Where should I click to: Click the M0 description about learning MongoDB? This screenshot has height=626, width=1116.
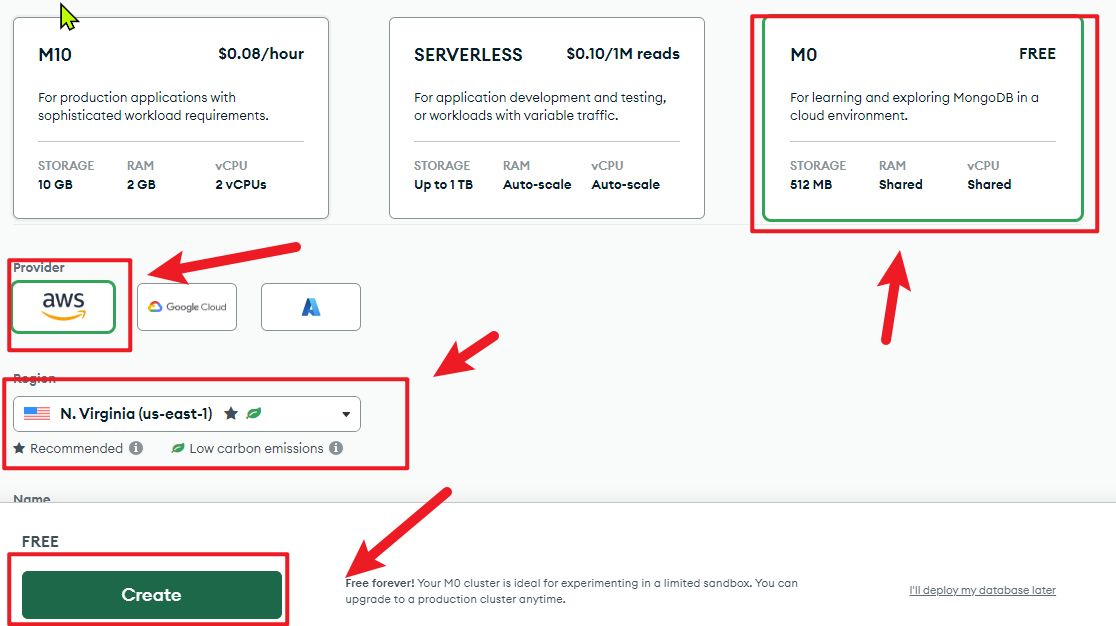pos(914,106)
